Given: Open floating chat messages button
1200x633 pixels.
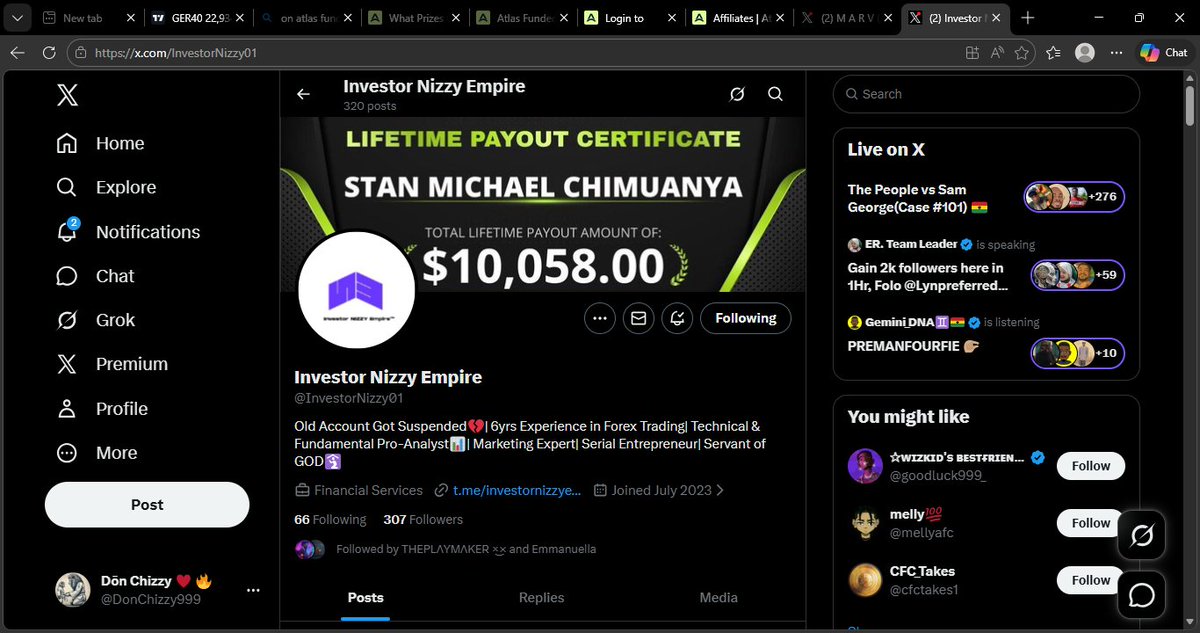Looking at the screenshot, I should pyautogui.click(x=1141, y=595).
